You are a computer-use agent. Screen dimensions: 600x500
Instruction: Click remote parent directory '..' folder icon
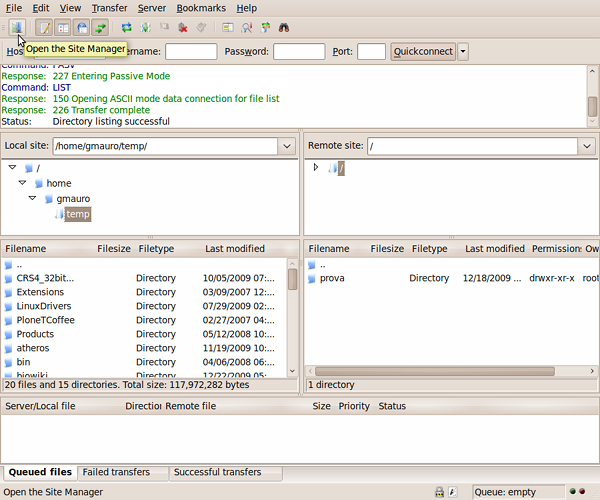click(312, 264)
